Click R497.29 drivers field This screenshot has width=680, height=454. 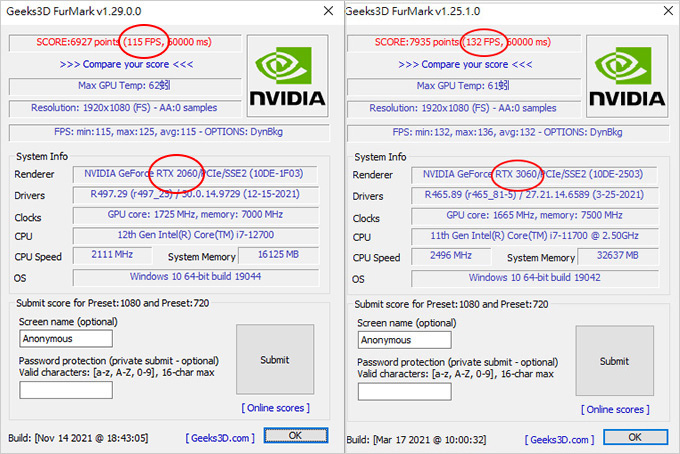195,194
